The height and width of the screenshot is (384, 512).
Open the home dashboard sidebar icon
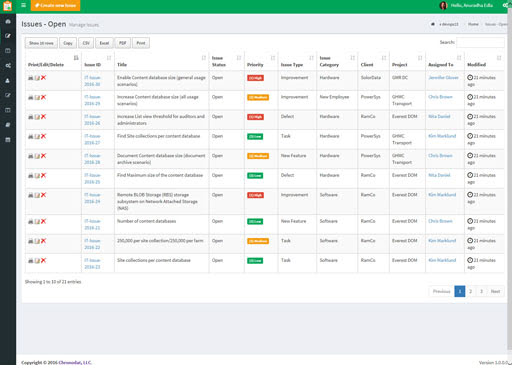(8, 21)
